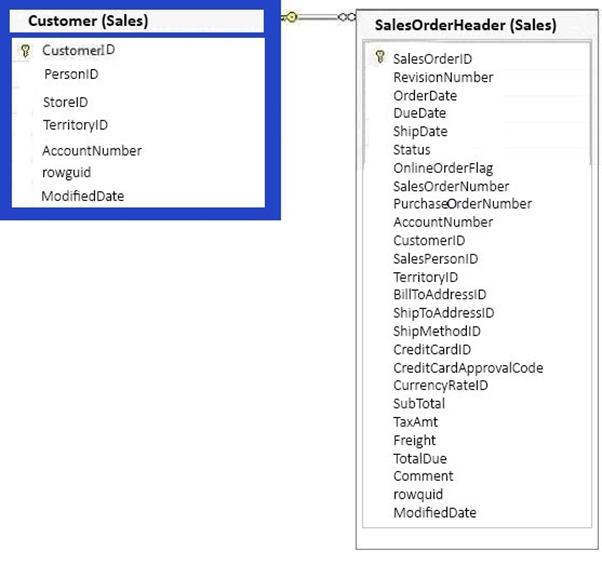The height and width of the screenshot is (565, 602).
Task: Click the RevisionNumber column
Action: point(443,77)
